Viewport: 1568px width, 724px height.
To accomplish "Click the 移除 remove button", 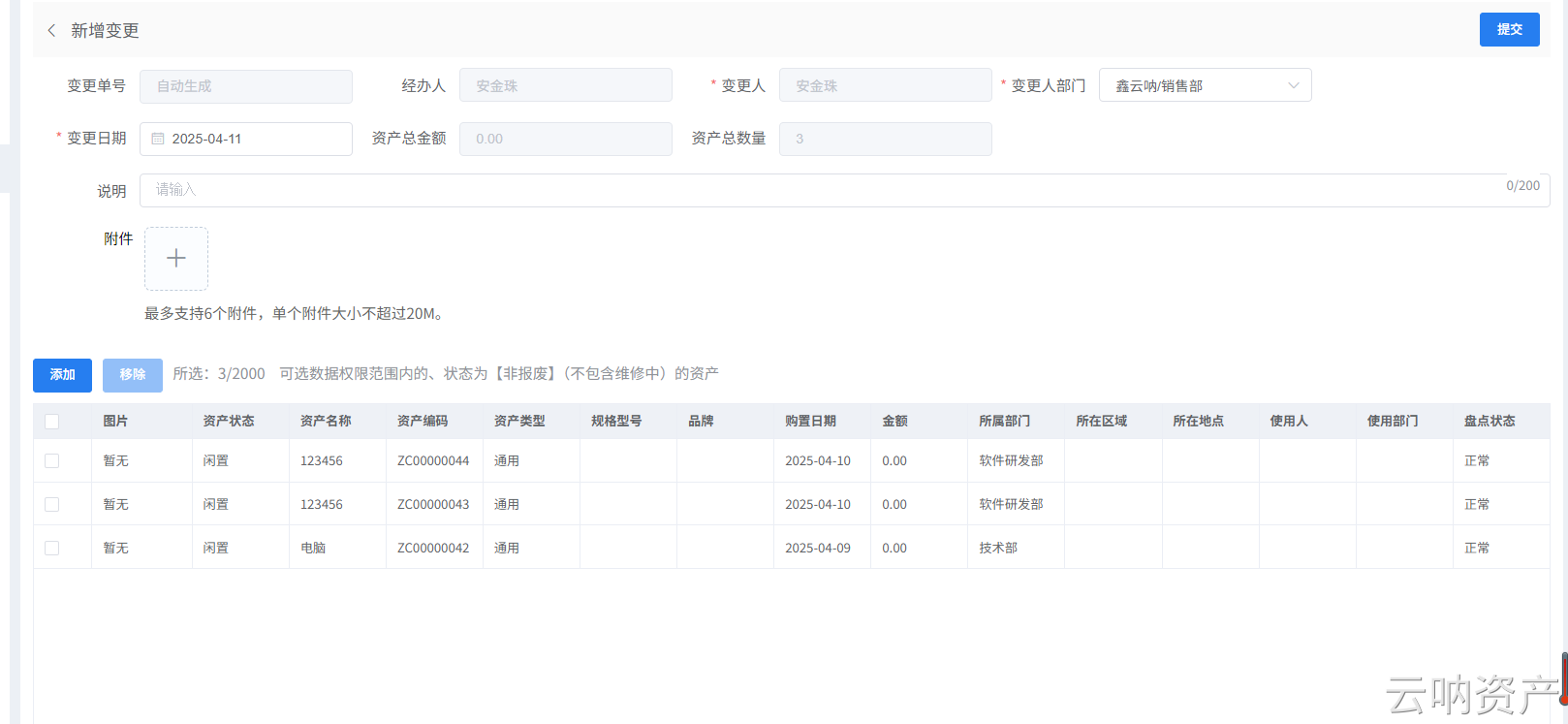I will click(133, 375).
